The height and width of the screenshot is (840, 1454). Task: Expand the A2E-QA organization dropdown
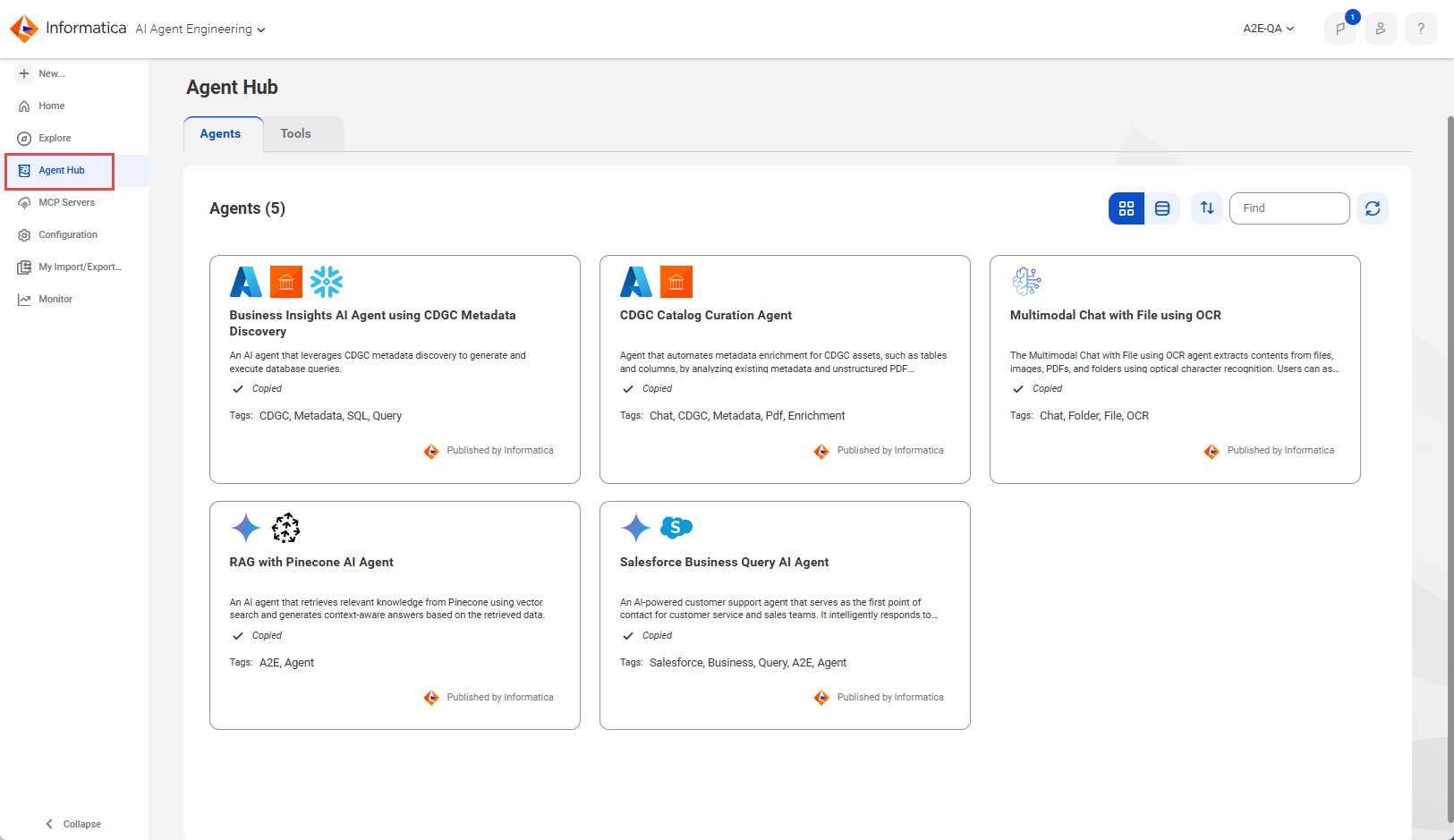pos(1269,29)
